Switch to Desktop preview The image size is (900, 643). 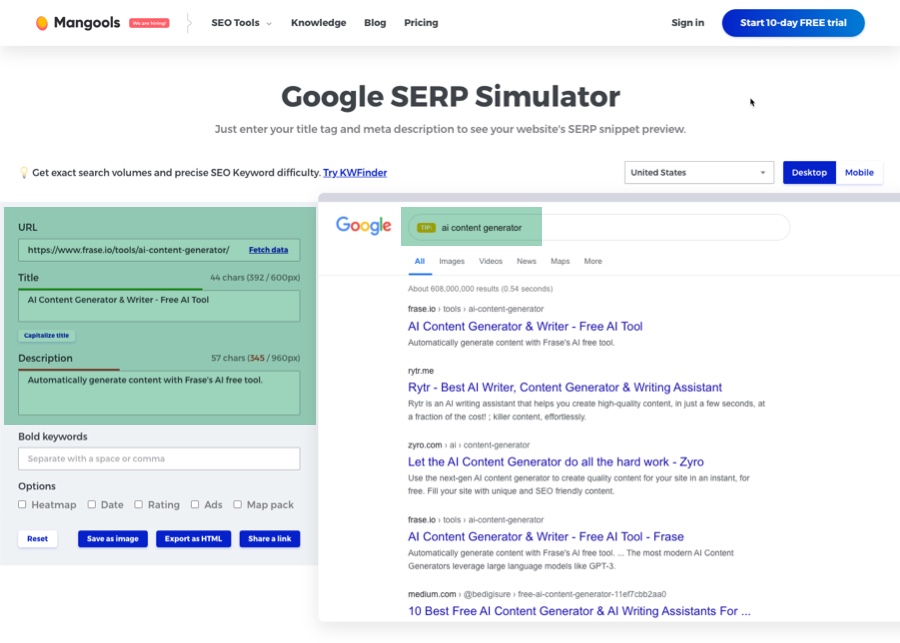[809, 172]
